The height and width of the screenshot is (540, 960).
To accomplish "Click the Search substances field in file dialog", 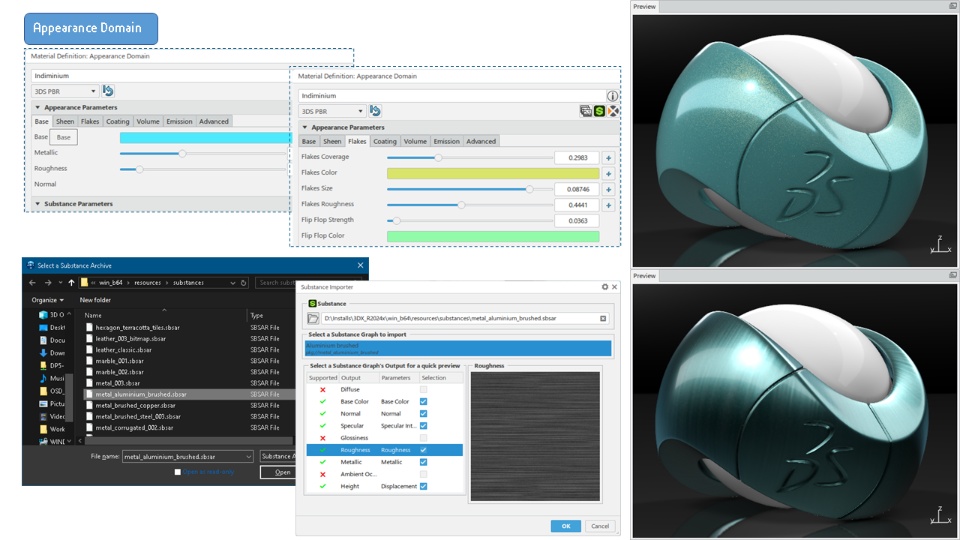I will (x=274, y=282).
